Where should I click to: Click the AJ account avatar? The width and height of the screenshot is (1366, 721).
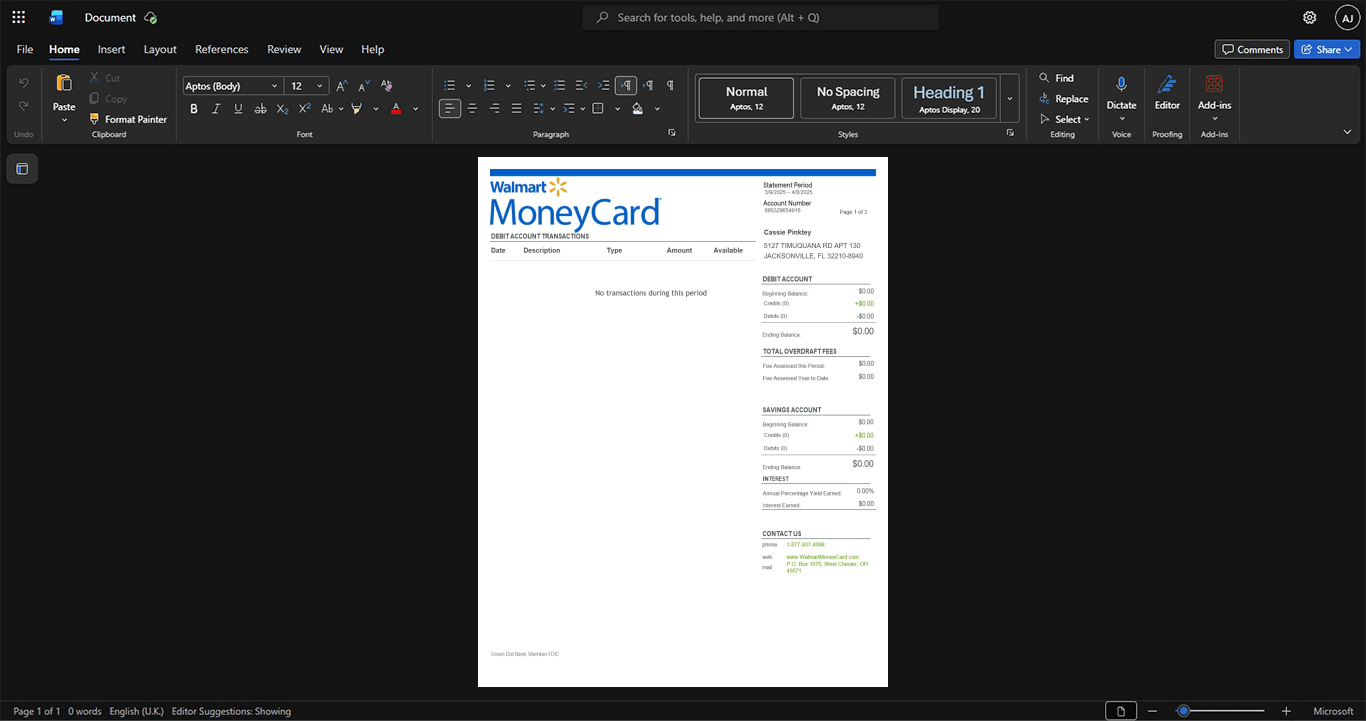(x=1348, y=17)
